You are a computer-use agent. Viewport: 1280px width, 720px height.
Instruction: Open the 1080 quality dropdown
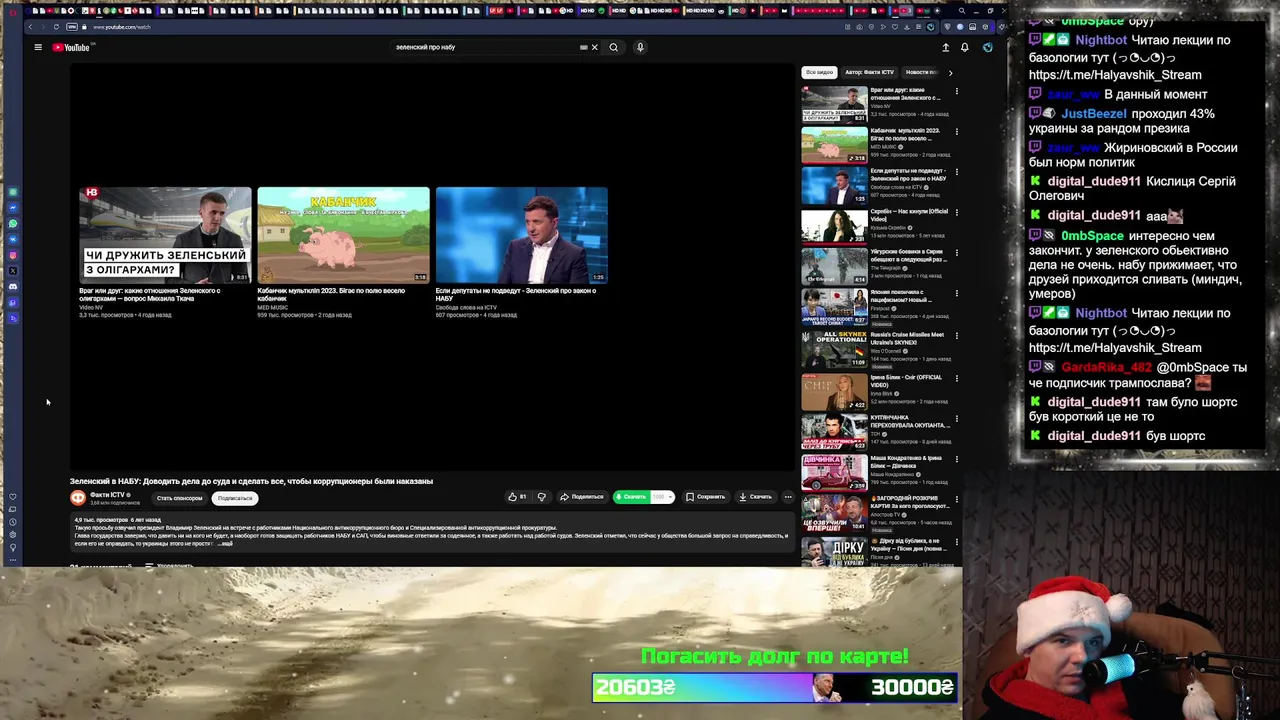click(x=662, y=497)
